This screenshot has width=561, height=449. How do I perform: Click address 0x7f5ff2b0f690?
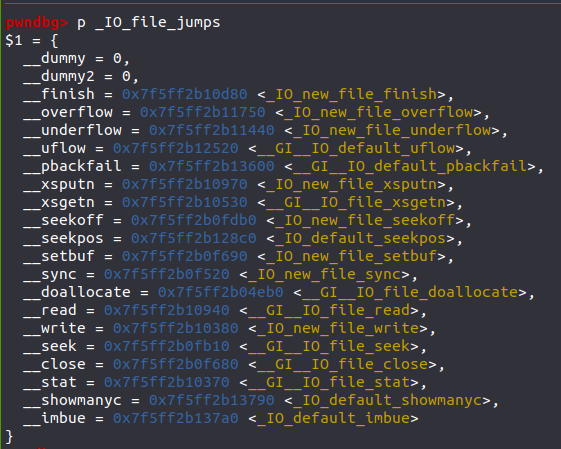(185, 256)
